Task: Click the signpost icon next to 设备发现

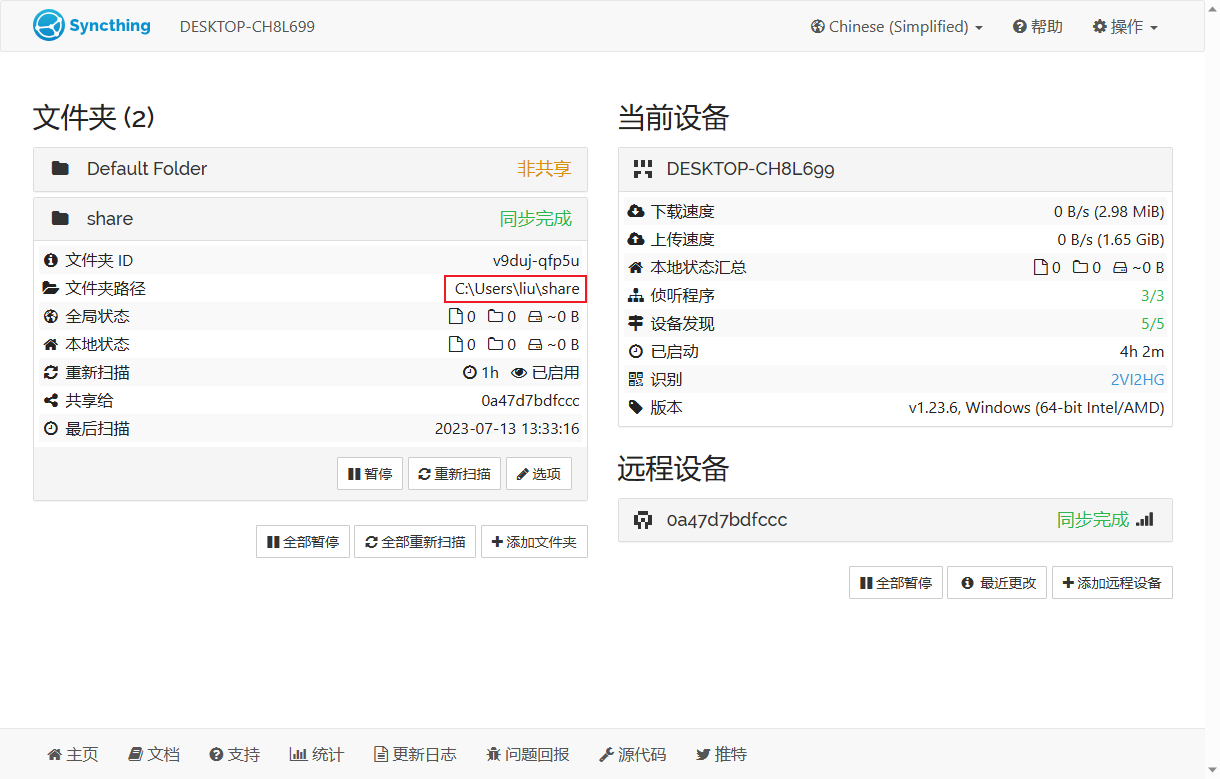Action: [x=636, y=324]
